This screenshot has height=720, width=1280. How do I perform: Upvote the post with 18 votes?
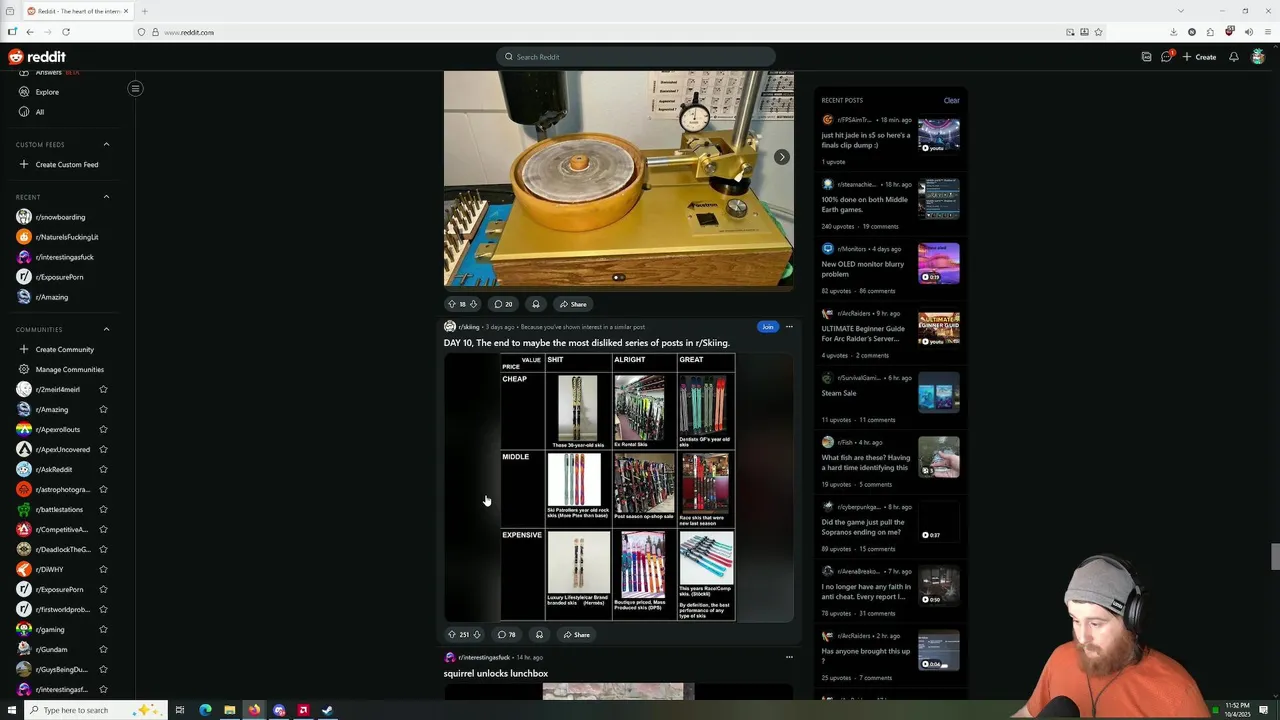pos(452,304)
